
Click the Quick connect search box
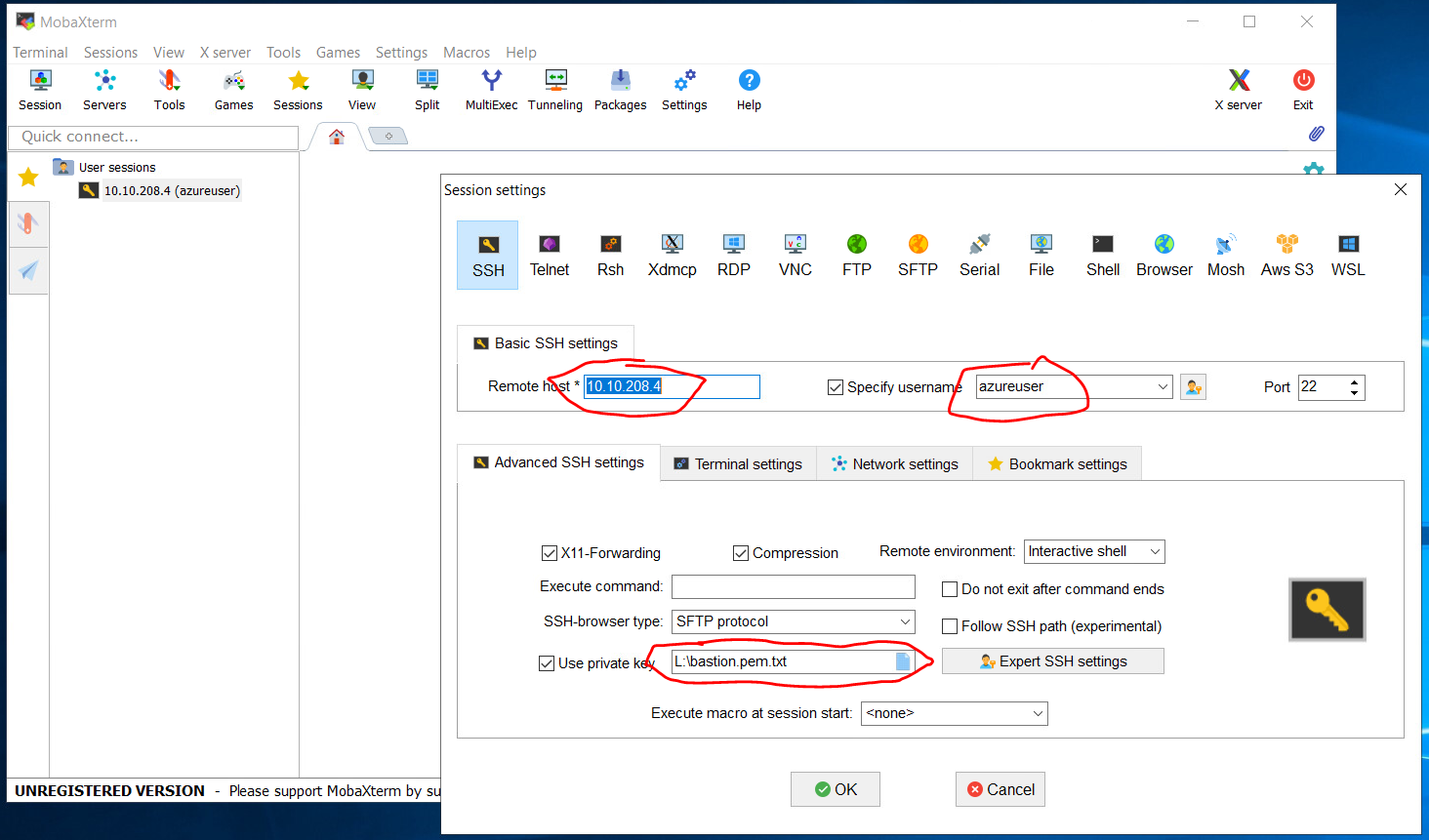153,138
